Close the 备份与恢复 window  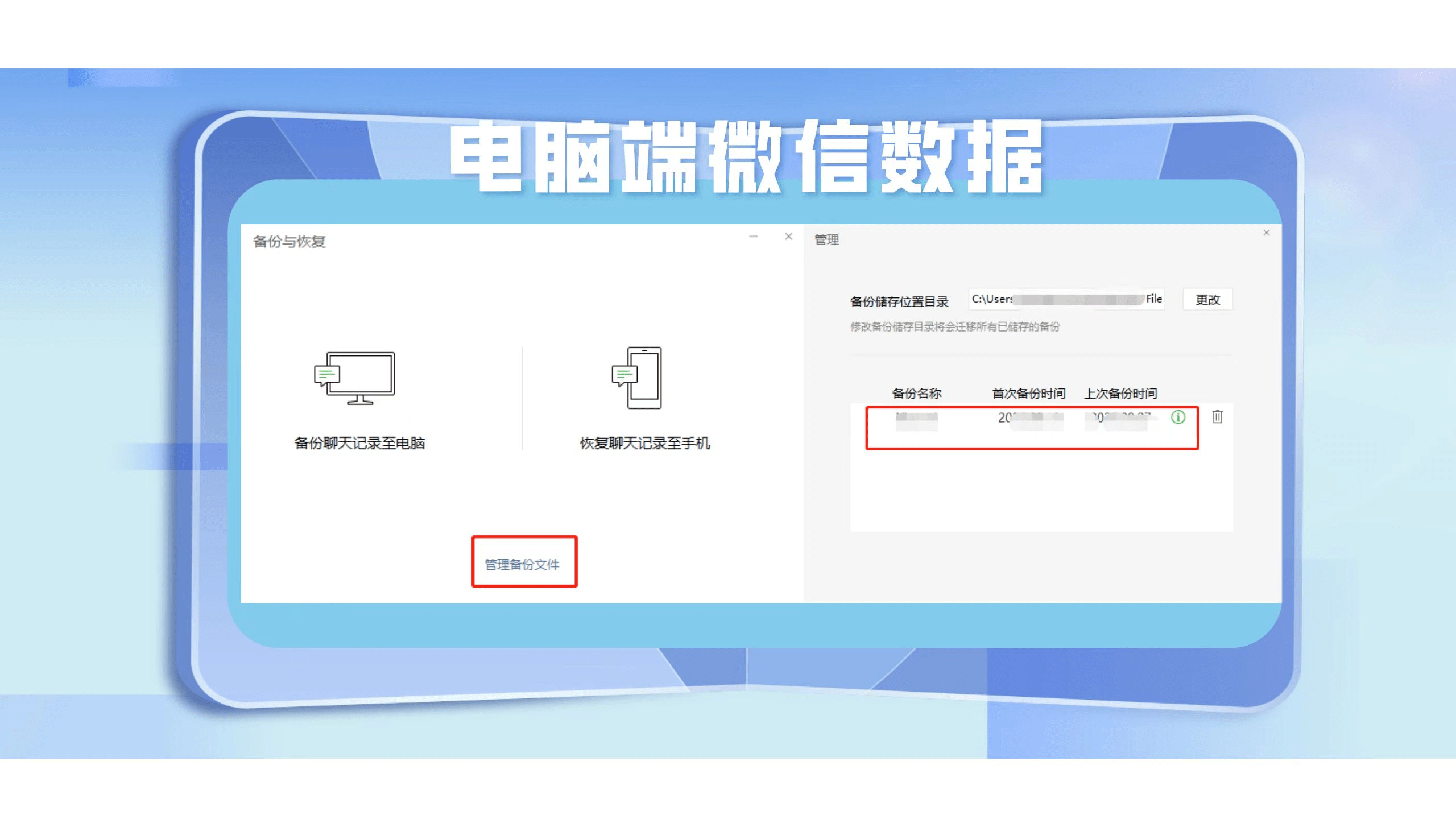tap(788, 237)
